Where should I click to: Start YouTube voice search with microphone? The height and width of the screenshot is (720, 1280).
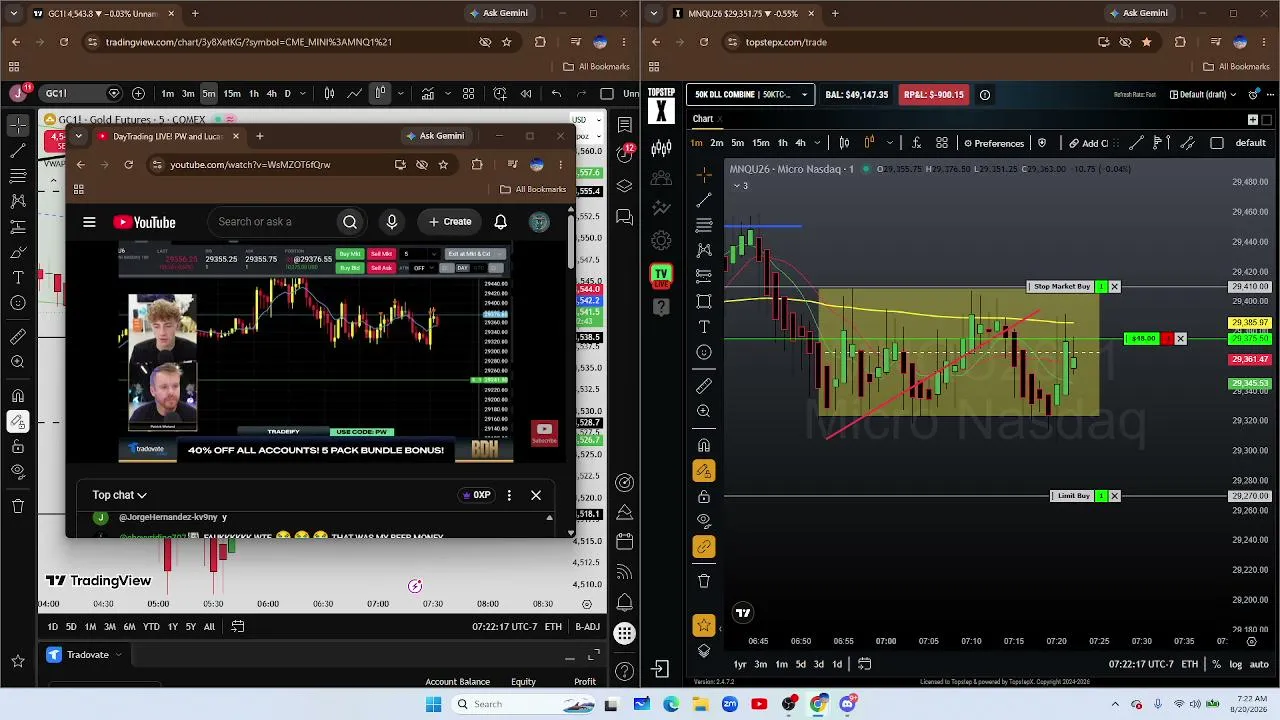(392, 222)
